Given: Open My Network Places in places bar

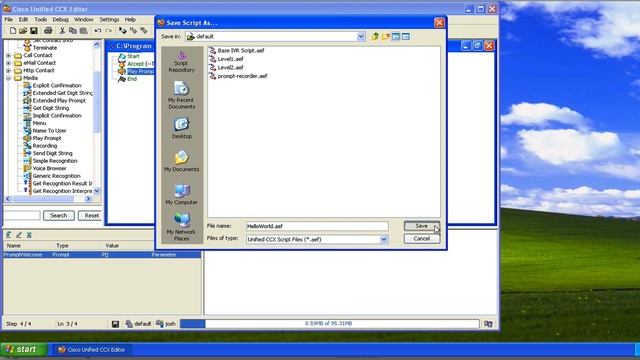Looking at the screenshot, I should (182, 227).
